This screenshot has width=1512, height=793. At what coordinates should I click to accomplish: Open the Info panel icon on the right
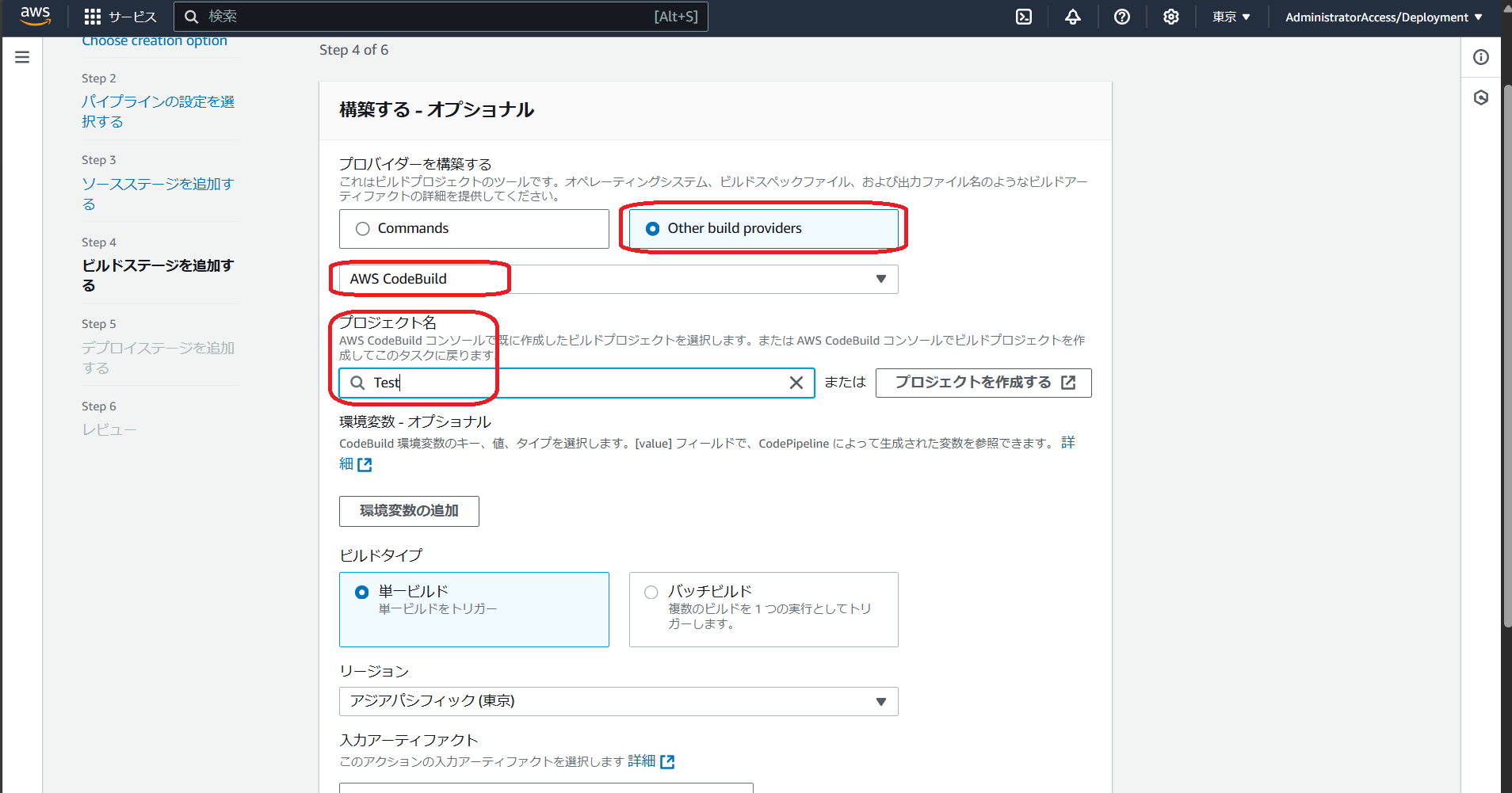[x=1480, y=56]
